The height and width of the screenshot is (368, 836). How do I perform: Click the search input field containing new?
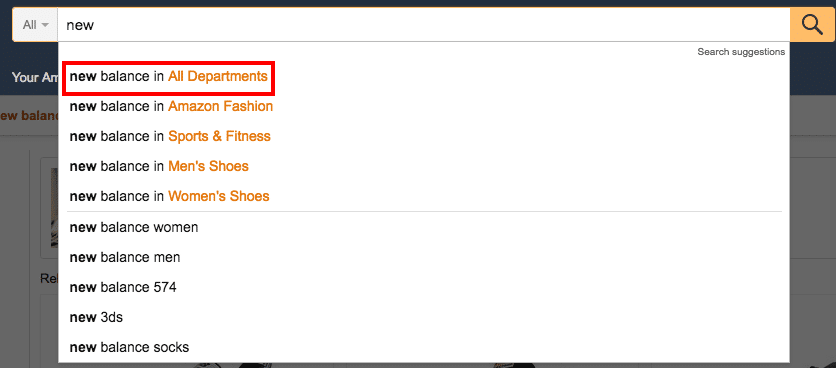tap(424, 25)
